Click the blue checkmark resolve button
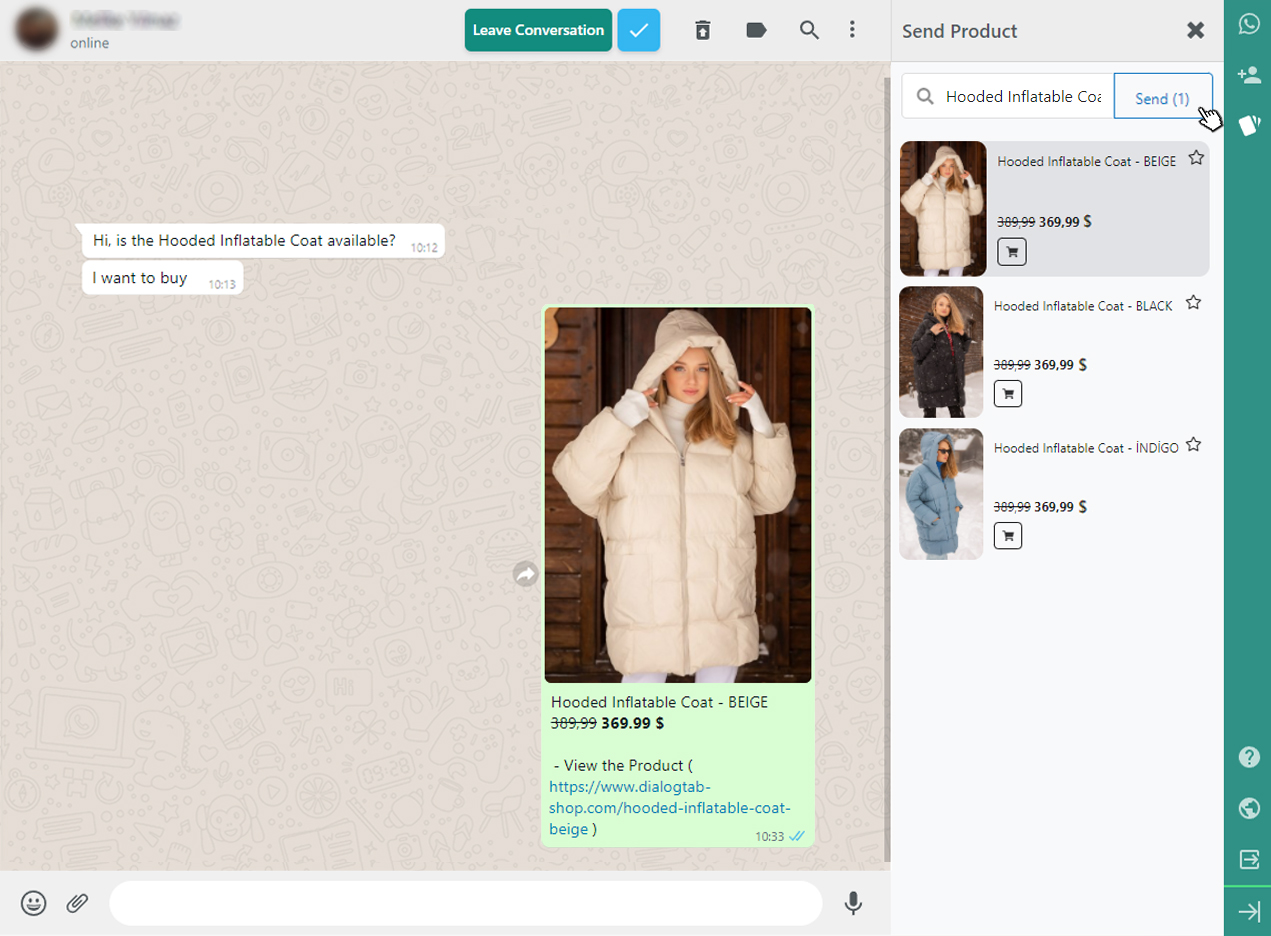This screenshot has width=1271, height=936. [639, 30]
